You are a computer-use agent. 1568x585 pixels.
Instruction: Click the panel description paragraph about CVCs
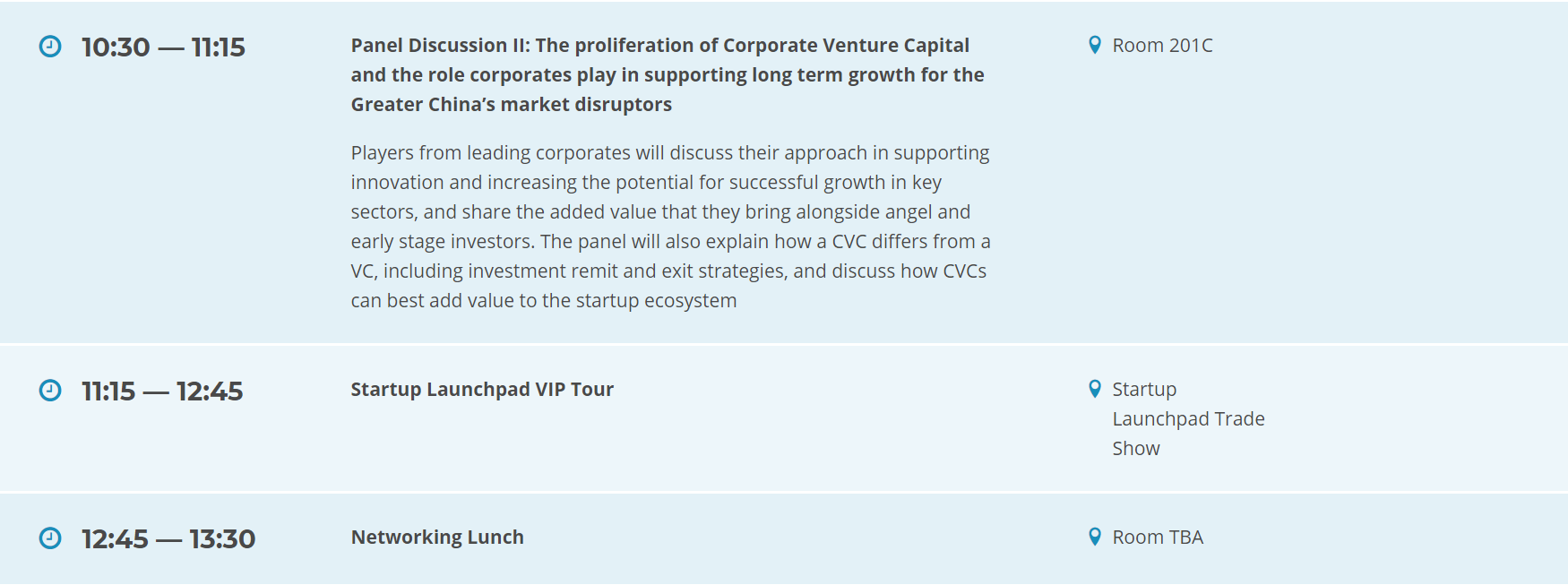[670, 226]
